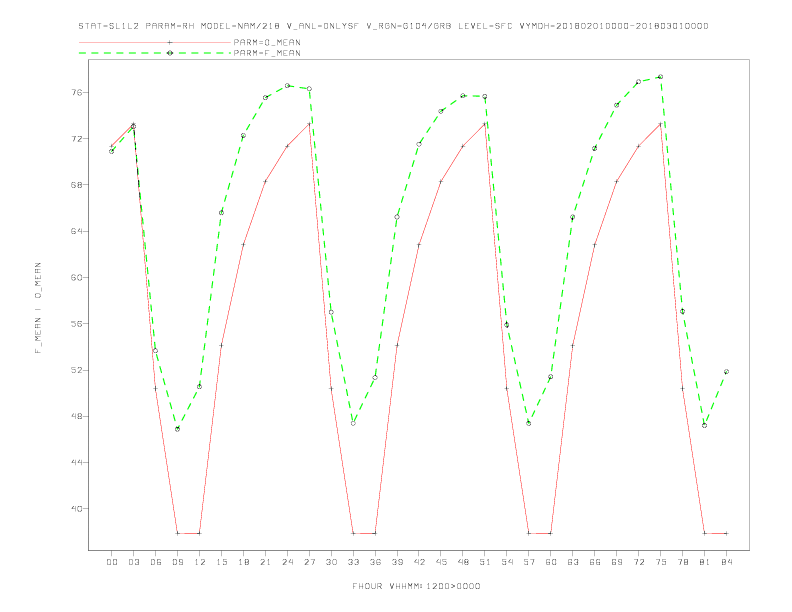Click the green F_MEAN circle marker at hour 24
Screen dimensions: 792x612
click(x=287, y=86)
